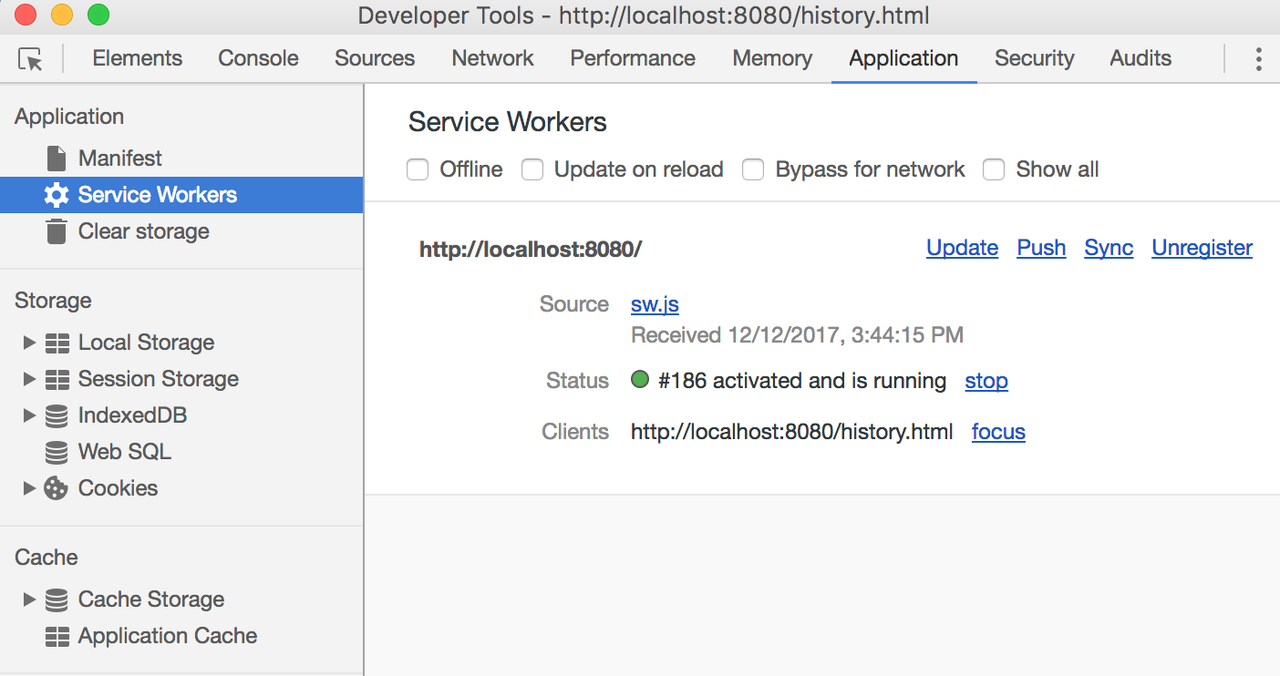Screen dimensions: 1280x676
Task: Click the IndexedDB database icon
Action: tap(57, 415)
